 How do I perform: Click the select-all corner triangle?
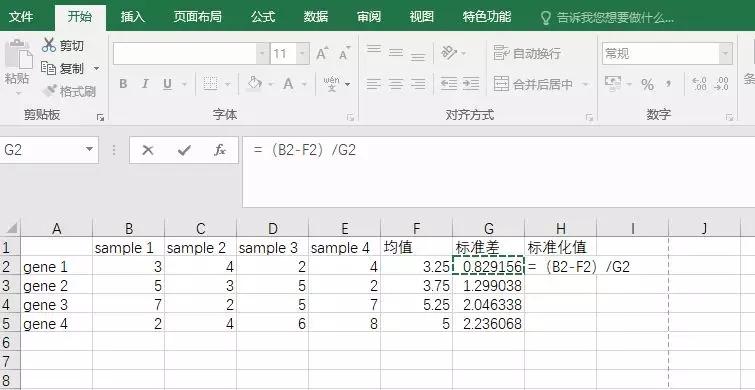click(11, 228)
